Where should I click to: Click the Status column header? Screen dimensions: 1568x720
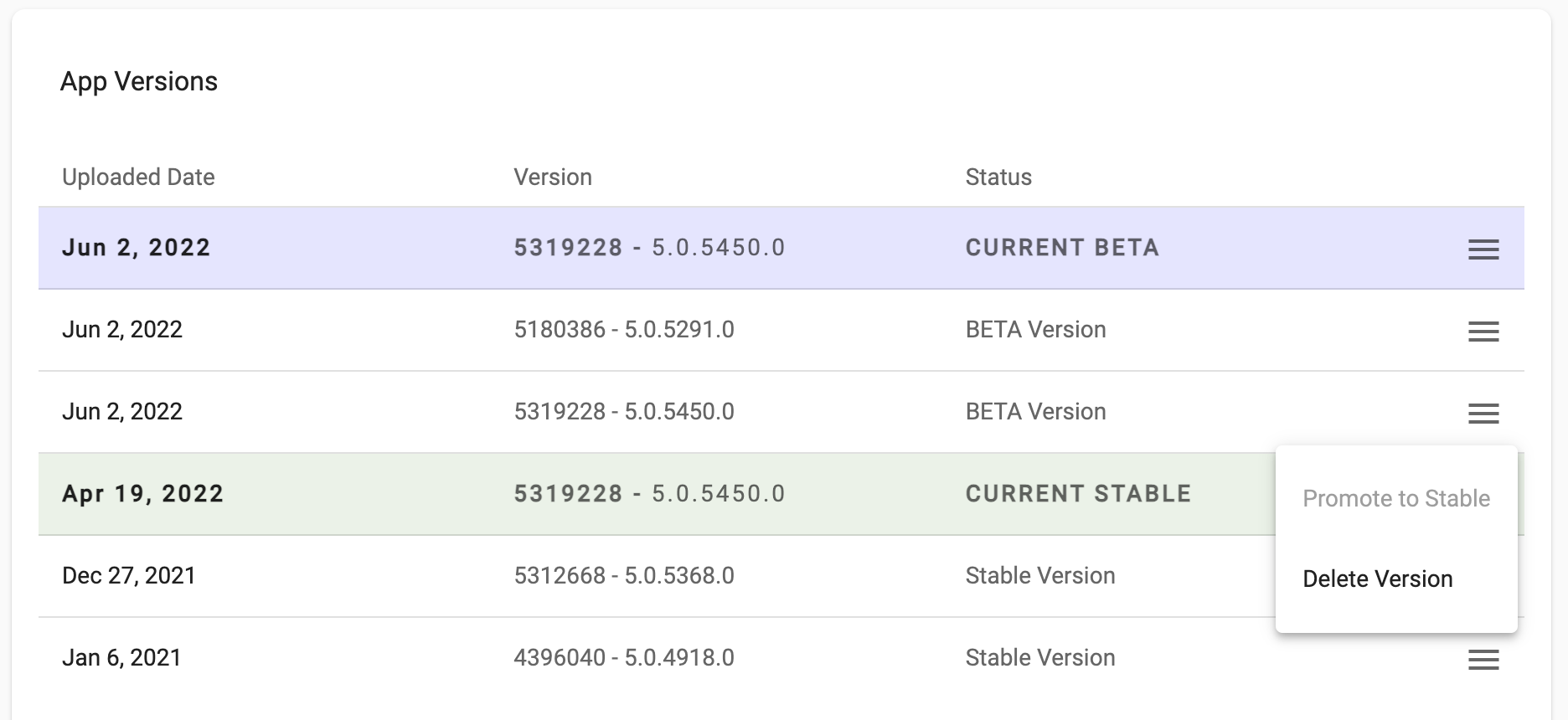[998, 177]
